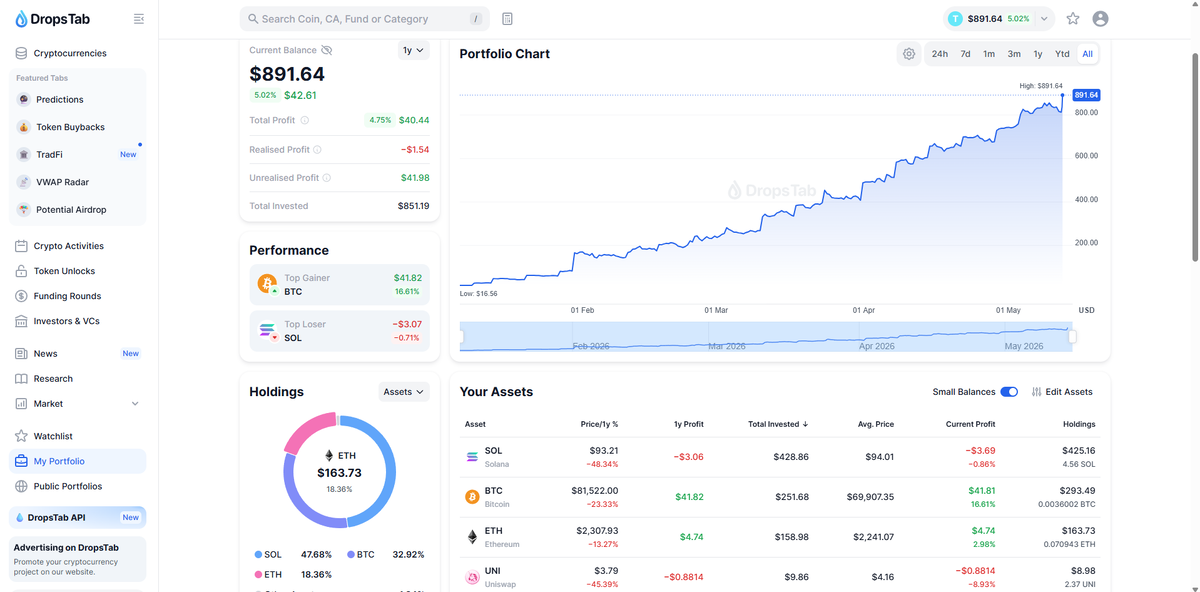This screenshot has height=592, width=1200.
Task: Open Crypto Activities page
Action: [78, 246]
